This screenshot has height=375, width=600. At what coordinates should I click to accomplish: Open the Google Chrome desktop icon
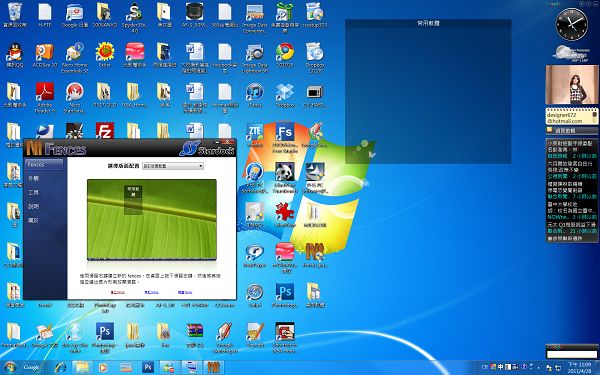pos(285,52)
